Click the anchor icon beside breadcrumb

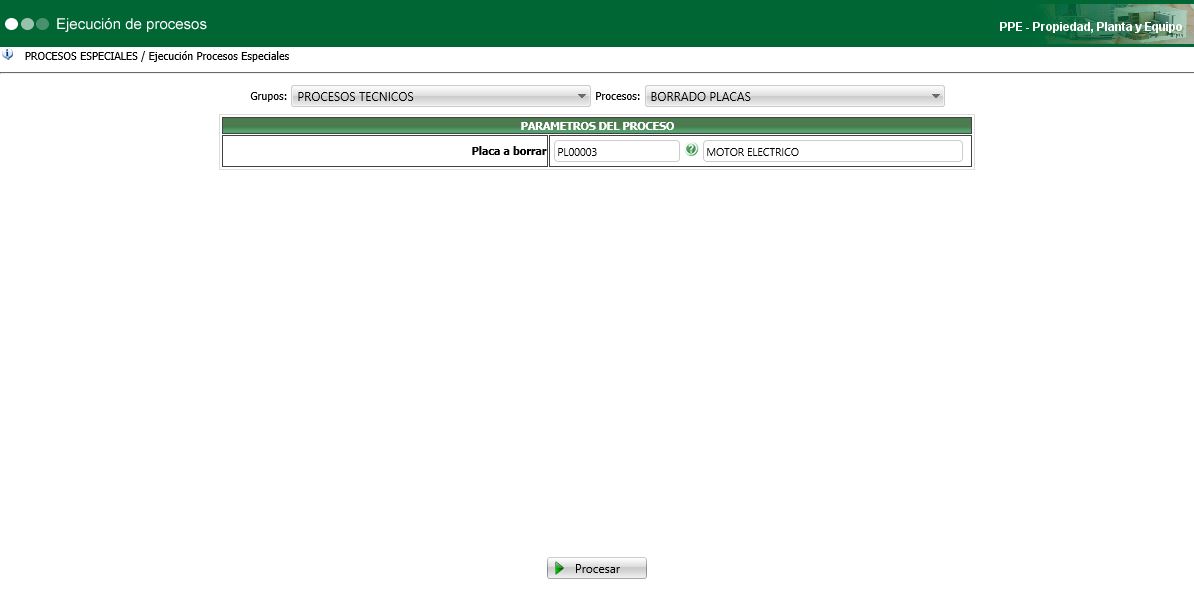click(x=8, y=56)
